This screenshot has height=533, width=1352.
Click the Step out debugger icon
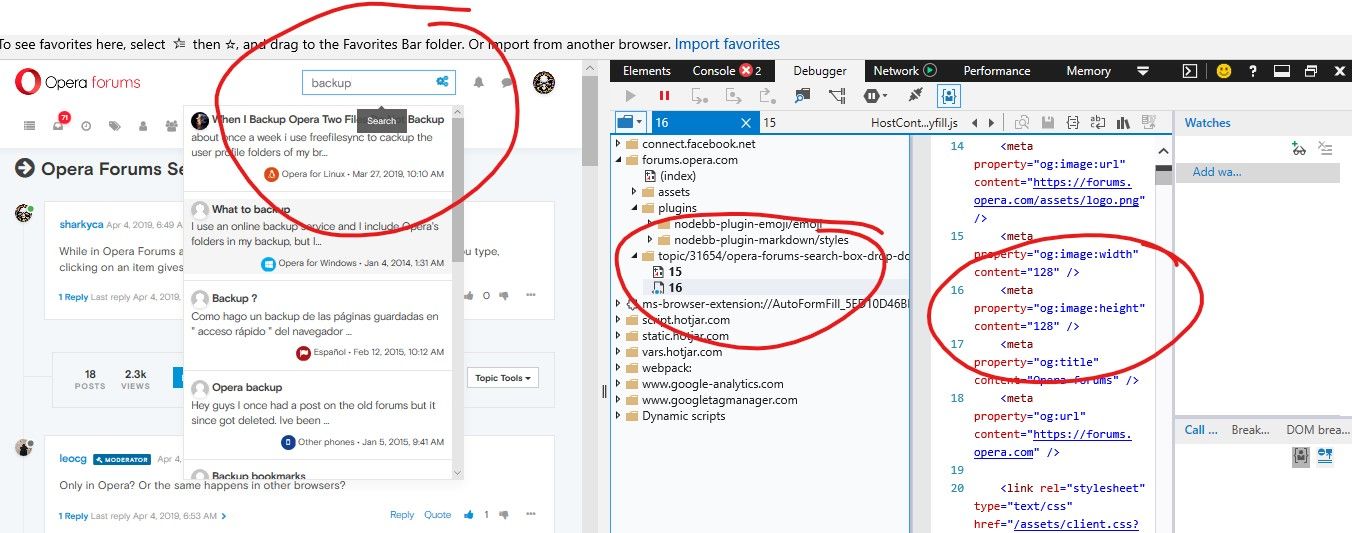pyautogui.click(x=767, y=96)
